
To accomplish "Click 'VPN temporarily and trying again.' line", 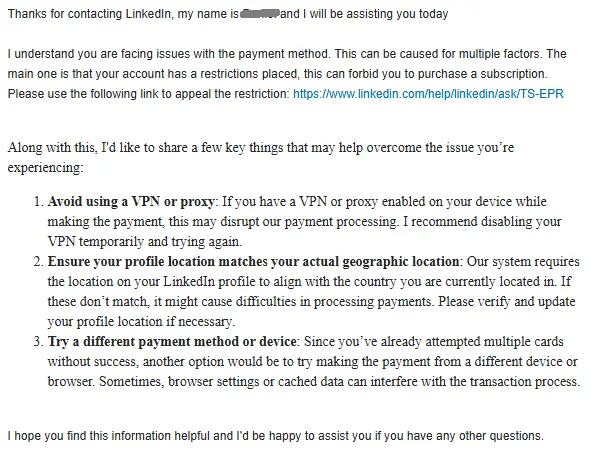I will pyautogui.click(x=145, y=242).
